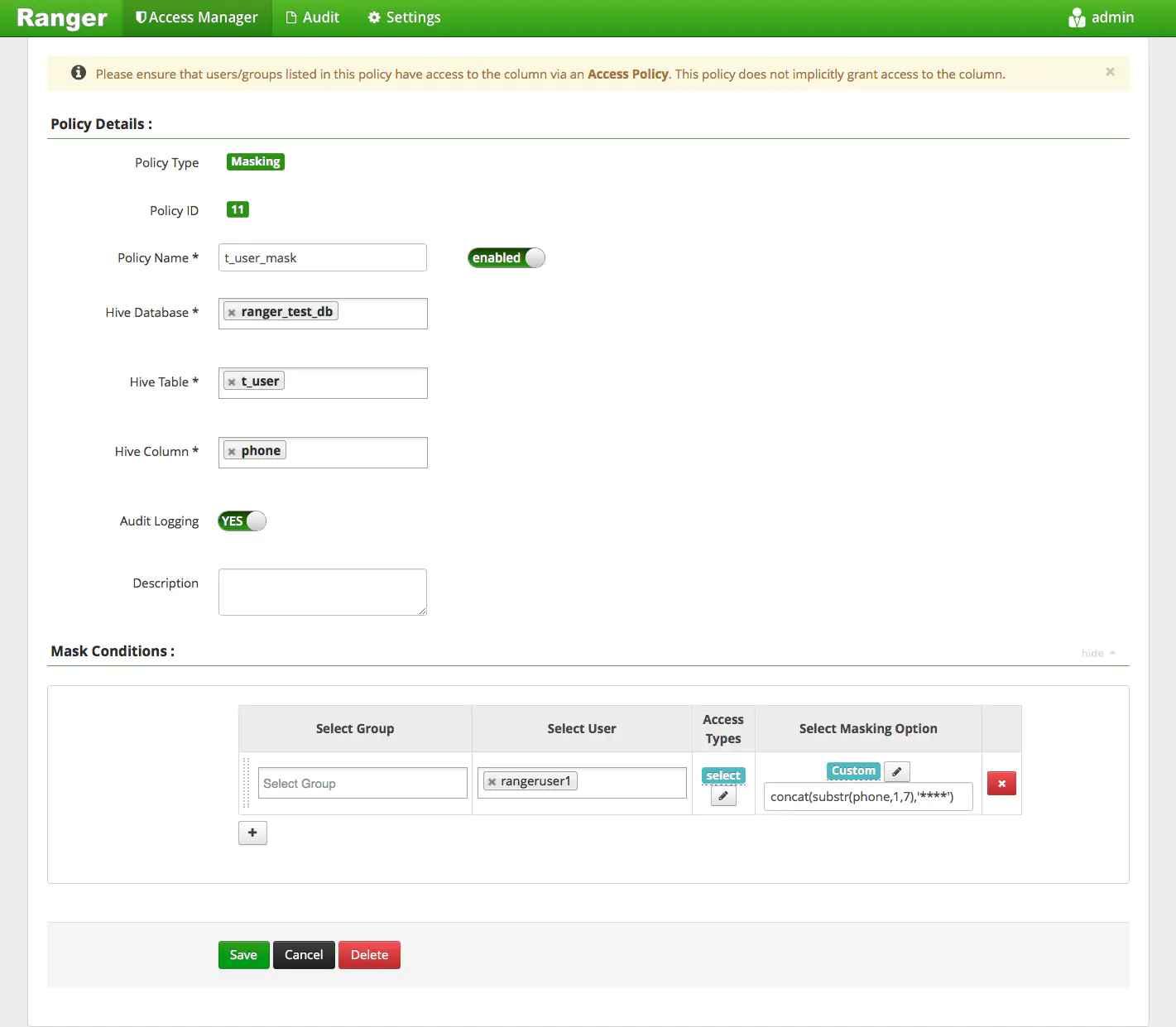Click the Custom masking option tag
Screen dimensions: 1176x1027
[x=853, y=770]
